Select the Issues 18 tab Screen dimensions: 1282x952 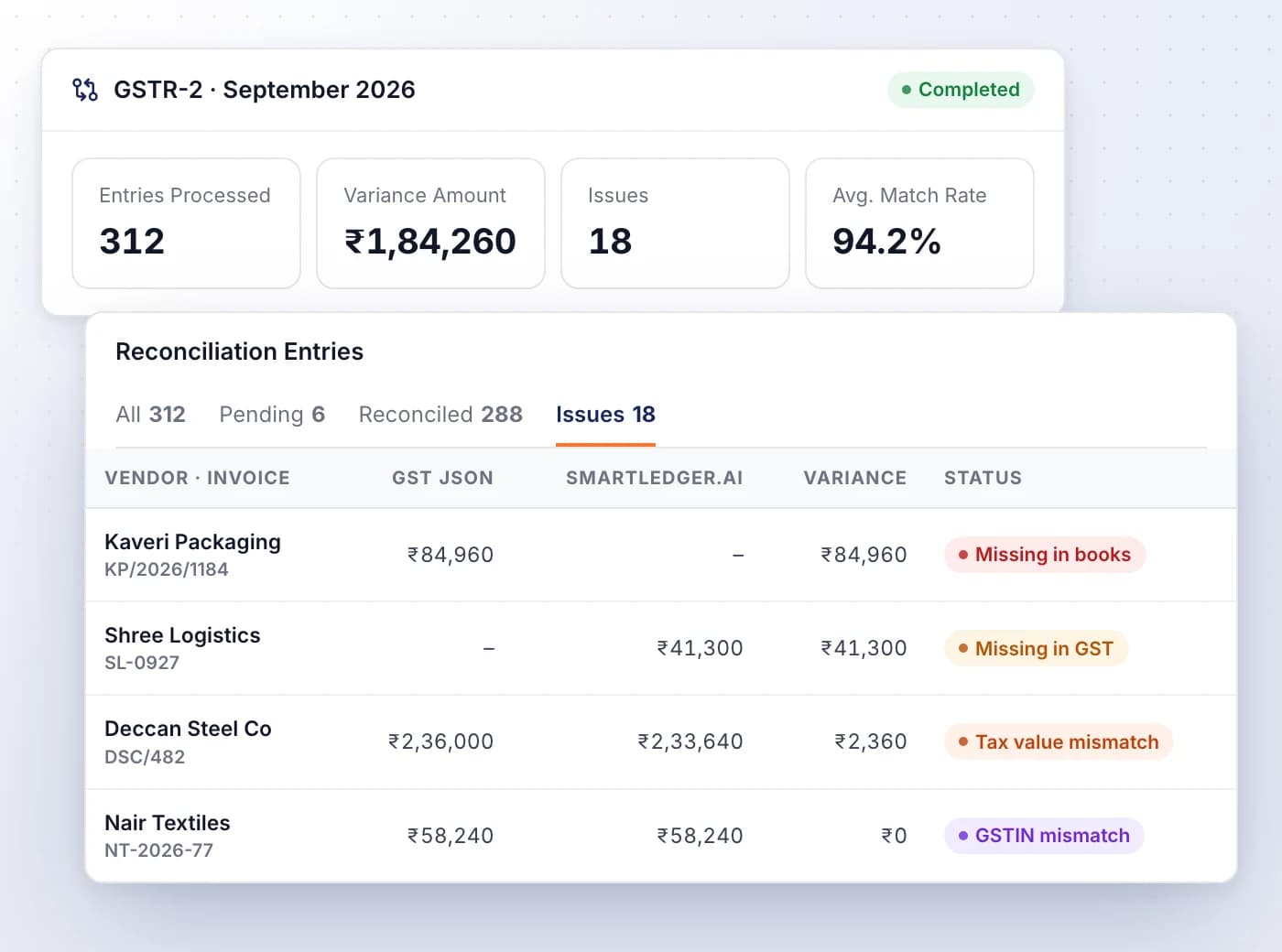tap(605, 415)
